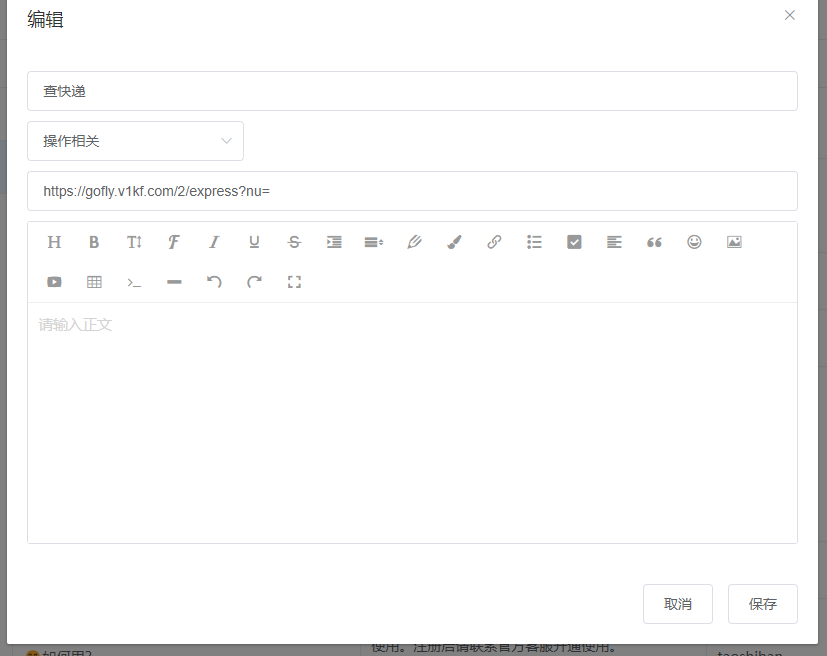Image resolution: width=827 pixels, height=656 pixels.
Task: Toggle underline text formatting
Action: point(254,242)
